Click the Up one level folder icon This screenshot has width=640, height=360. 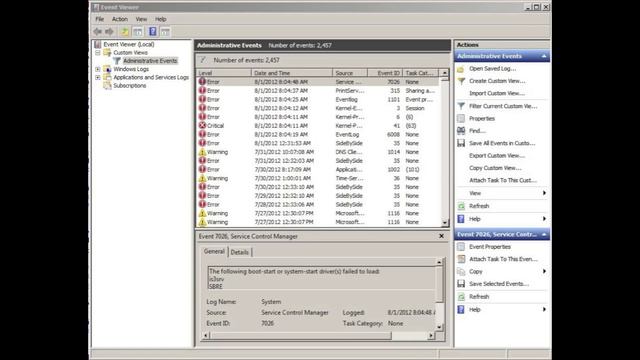tap(125, 31)
